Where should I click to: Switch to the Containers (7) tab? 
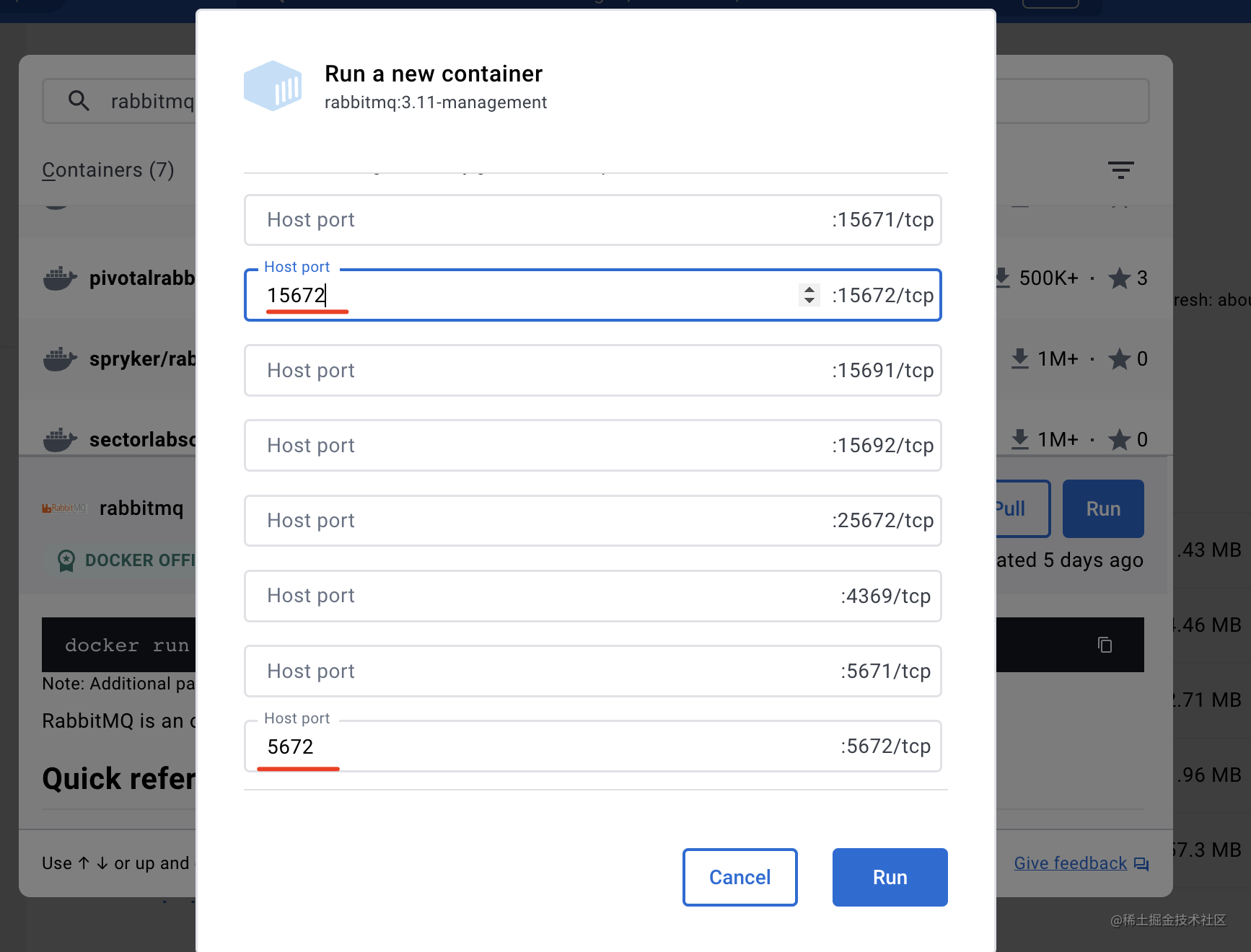(x=108, y=170)
